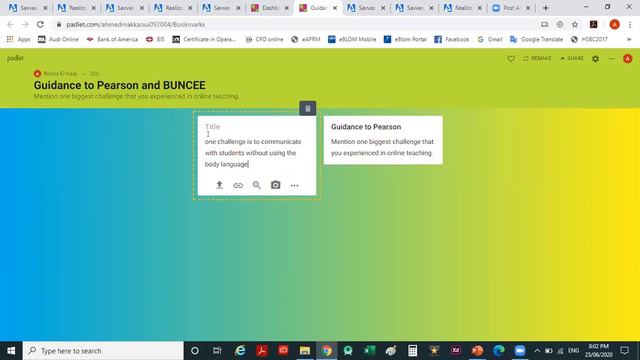The image size is (640, 360).
Task: Click the REMAKE button
Action: (537, 58)
